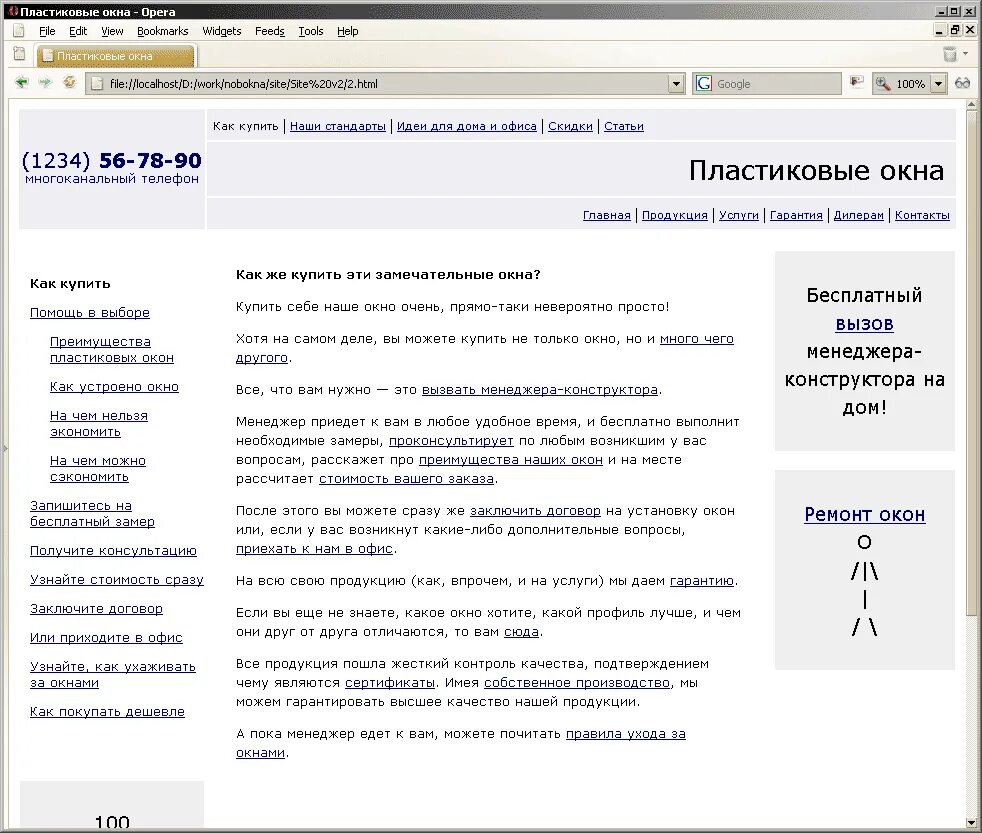Click приехать к нам в офис link
This screenshot has width=982, height=833.
click(x=314, y=548)
